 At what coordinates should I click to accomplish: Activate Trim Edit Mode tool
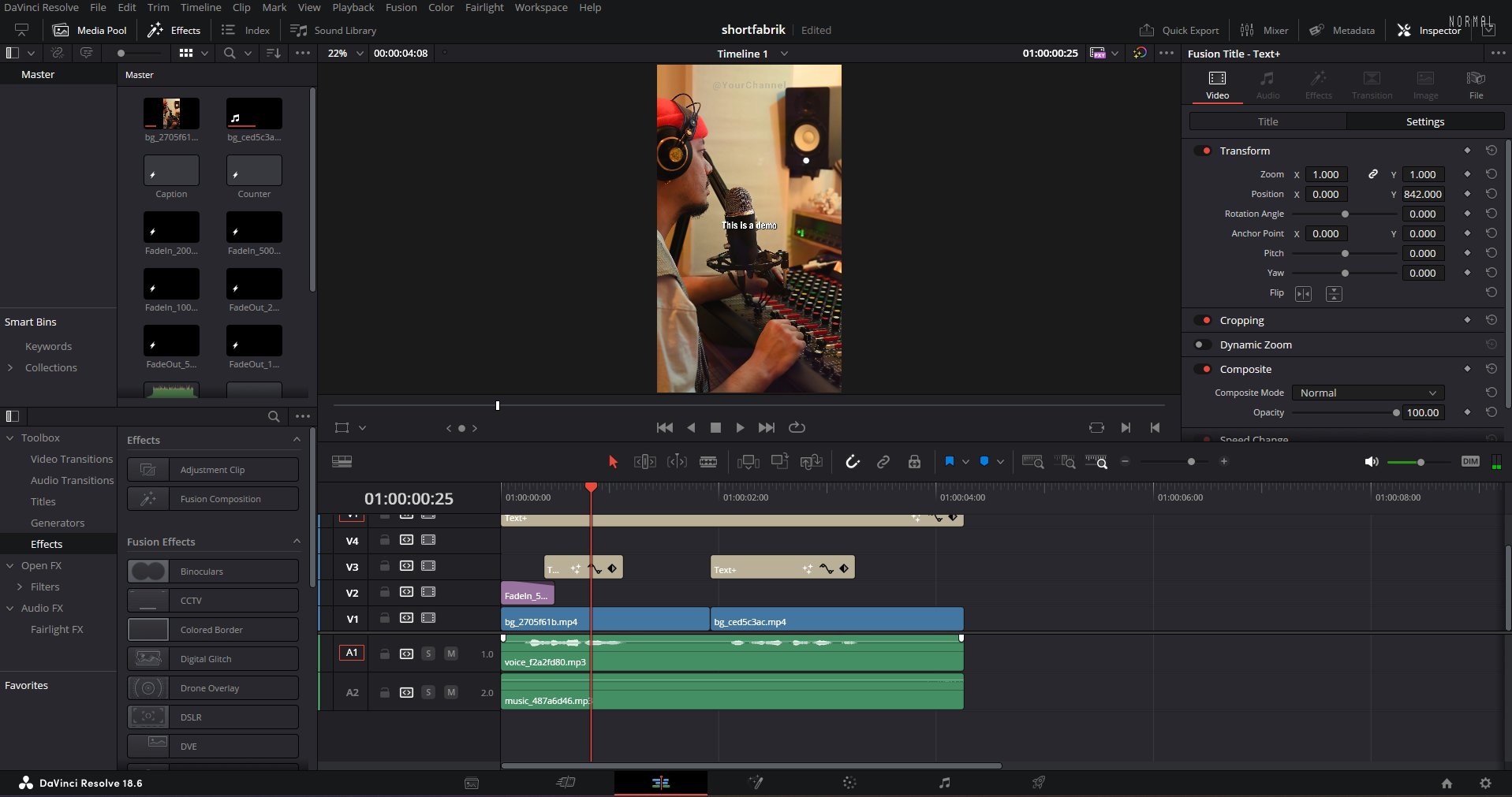(644, 462)
